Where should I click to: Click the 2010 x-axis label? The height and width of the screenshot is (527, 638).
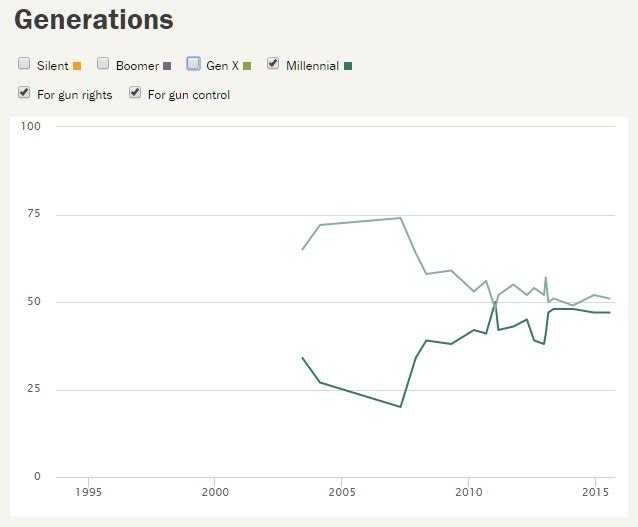[468, 492]
